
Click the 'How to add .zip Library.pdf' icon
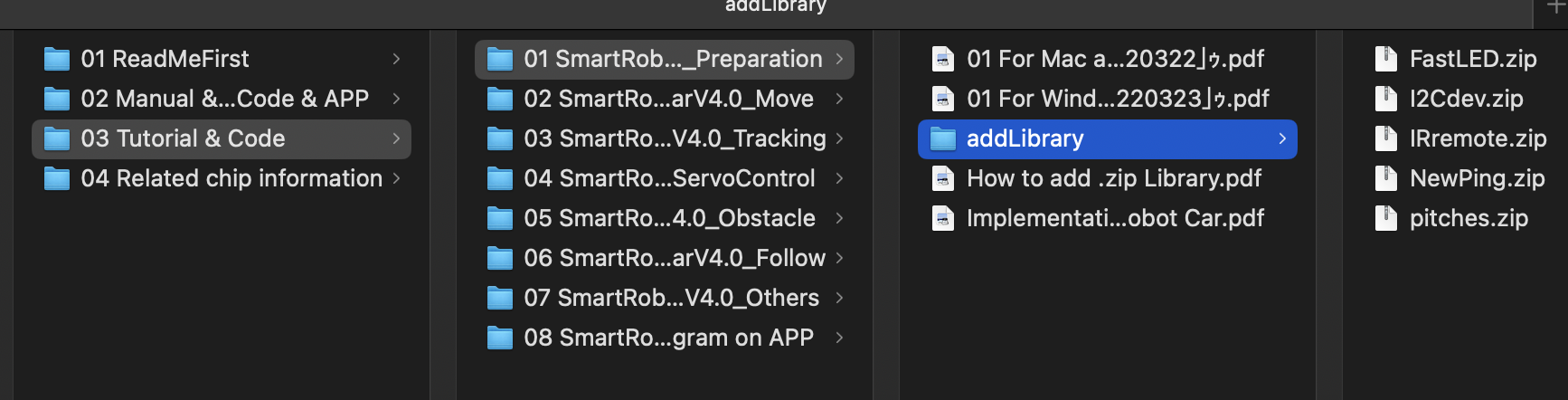pos(943,178)
